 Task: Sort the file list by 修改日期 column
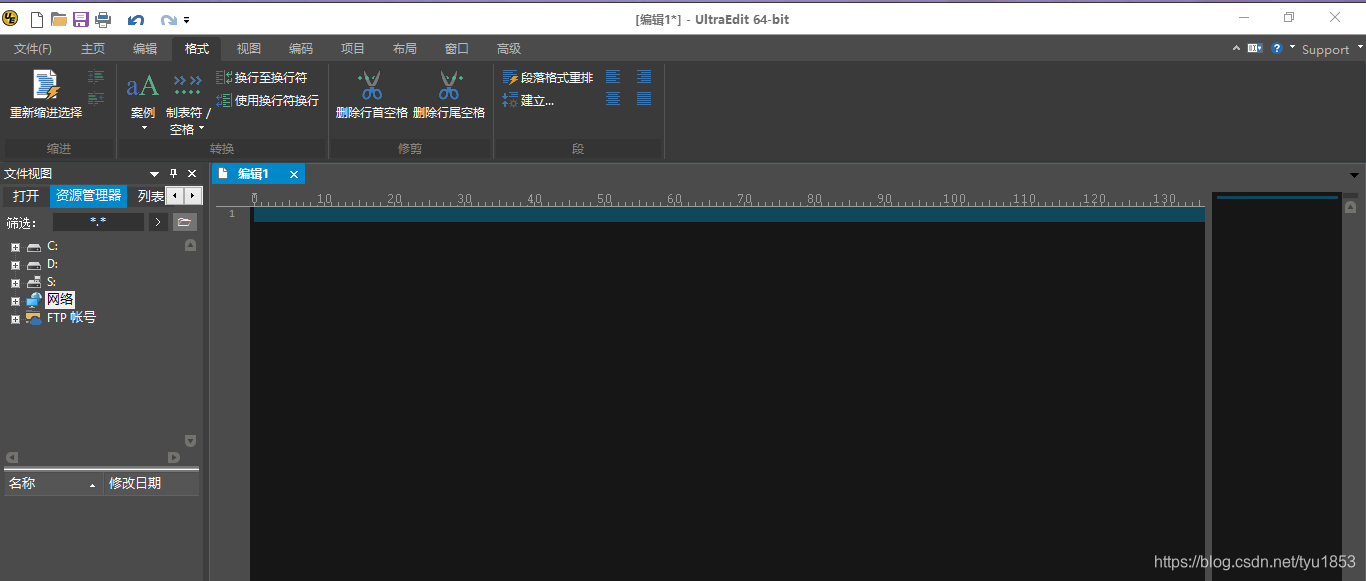pyautogui.click(x=151, y=484)
